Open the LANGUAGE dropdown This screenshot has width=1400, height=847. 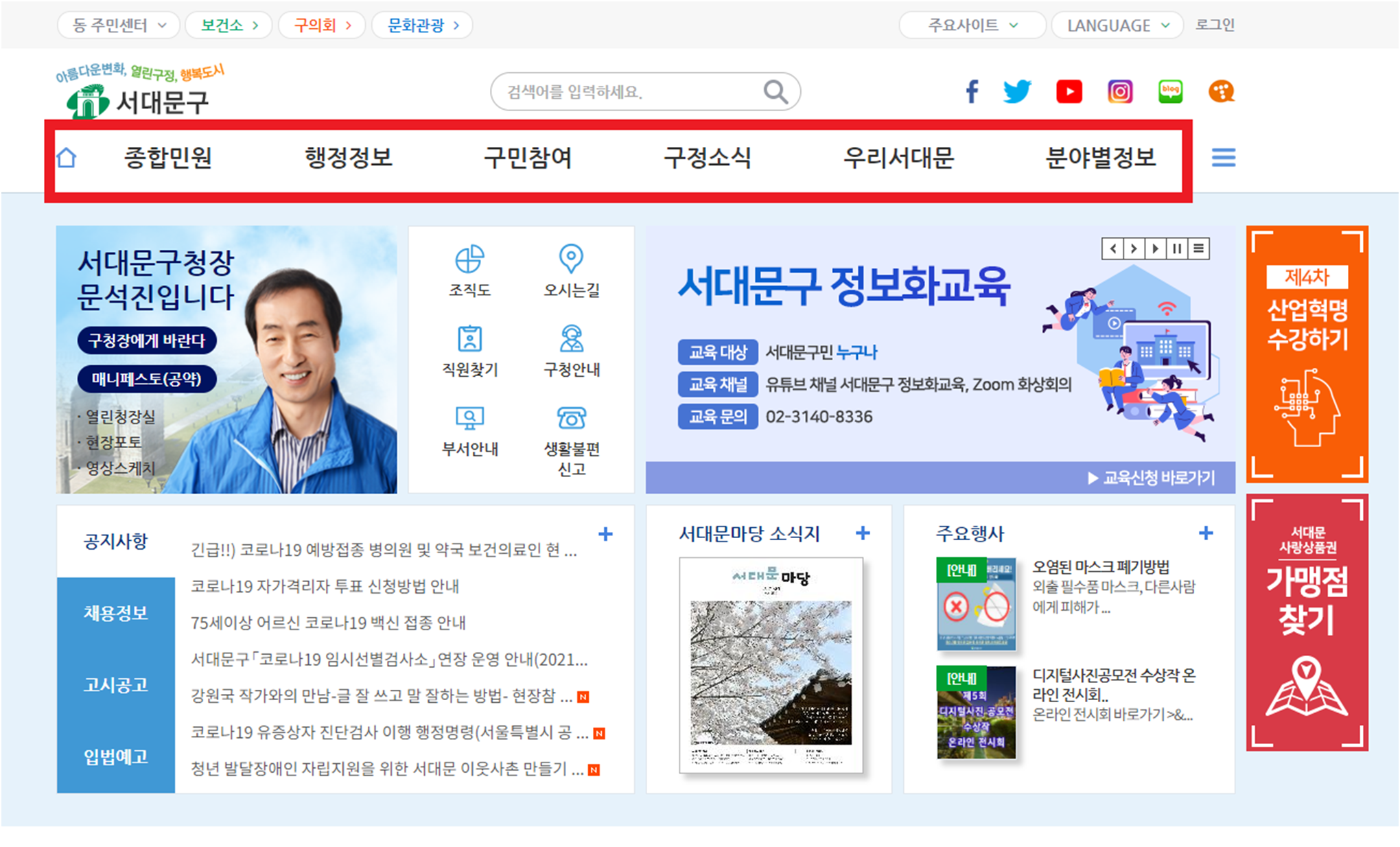pos(1117,25)
